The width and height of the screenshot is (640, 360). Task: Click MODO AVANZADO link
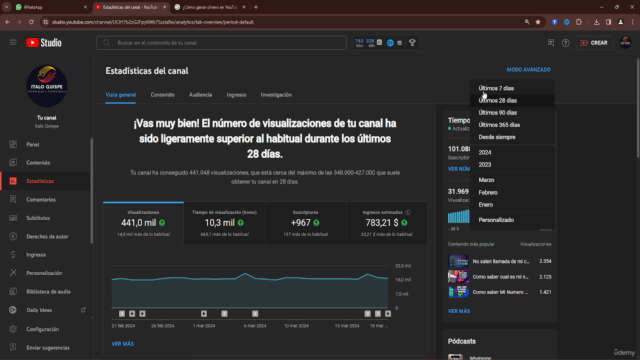(529, 70)
